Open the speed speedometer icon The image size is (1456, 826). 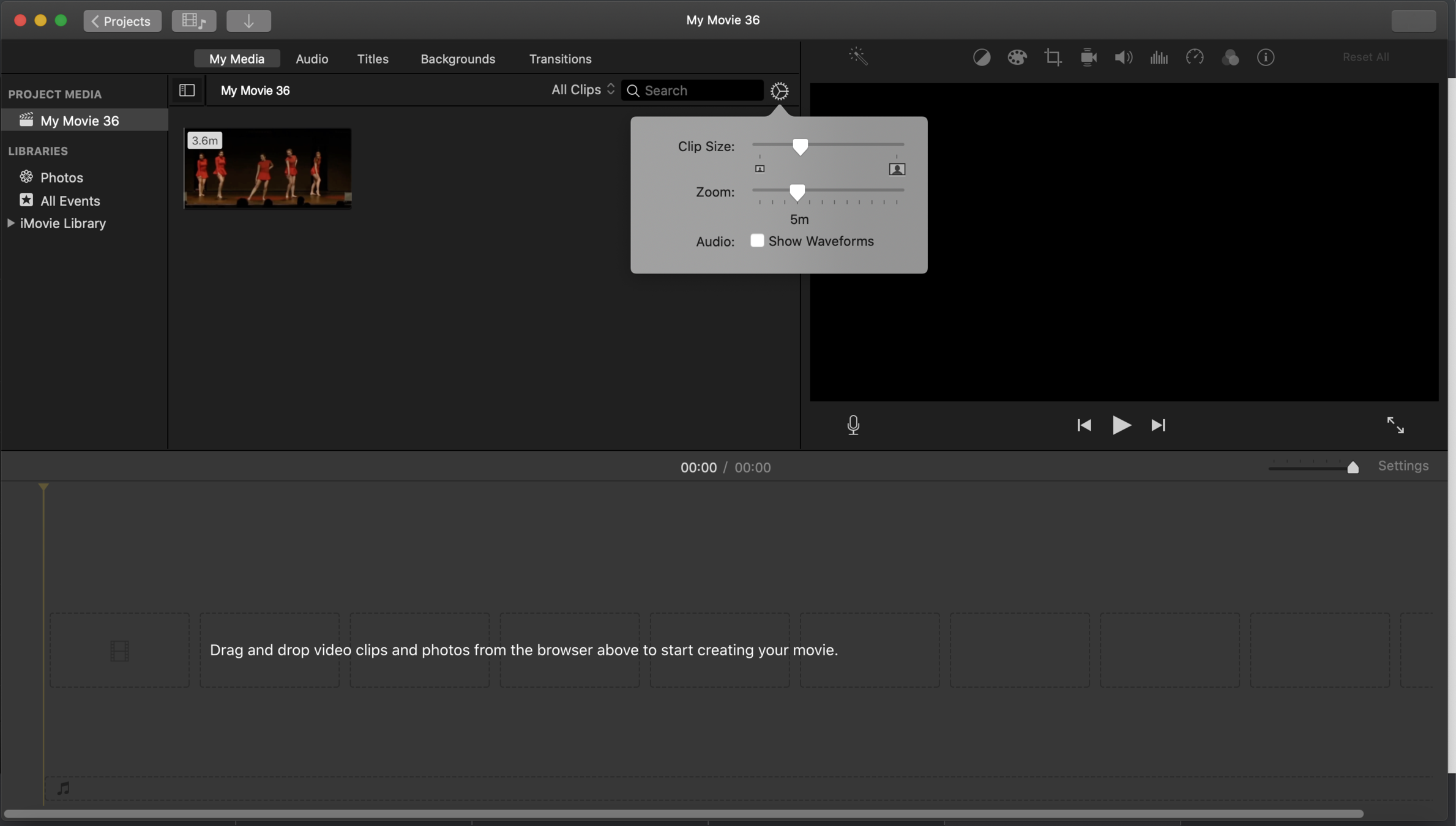[1195, 58]
